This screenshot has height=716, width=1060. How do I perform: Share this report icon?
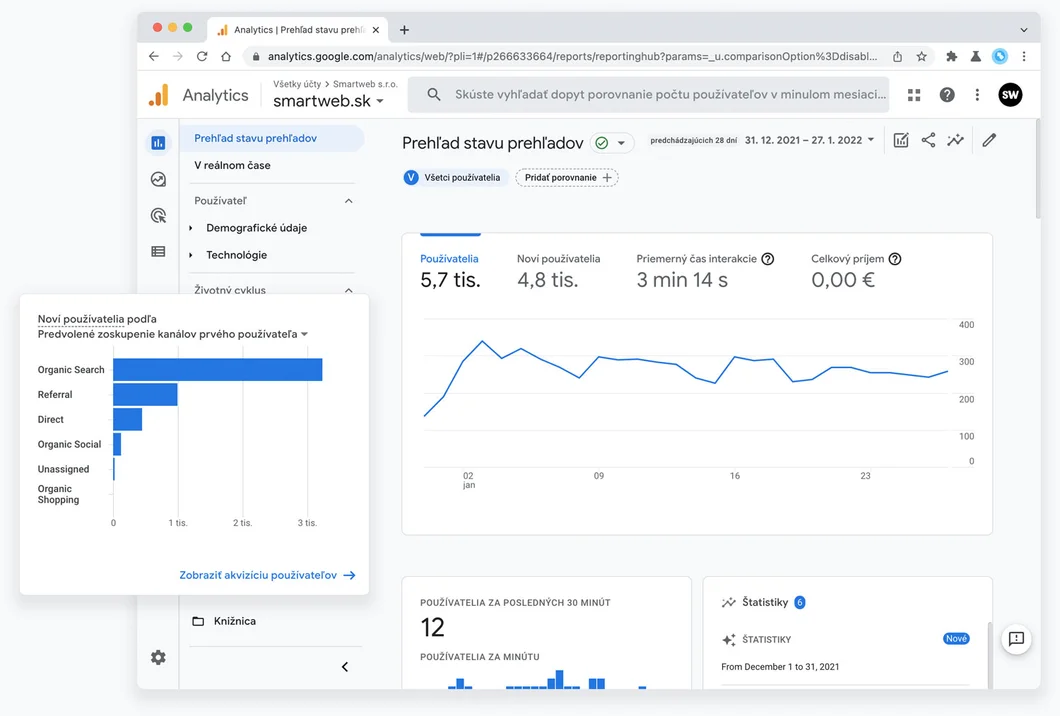coord(928,140)
